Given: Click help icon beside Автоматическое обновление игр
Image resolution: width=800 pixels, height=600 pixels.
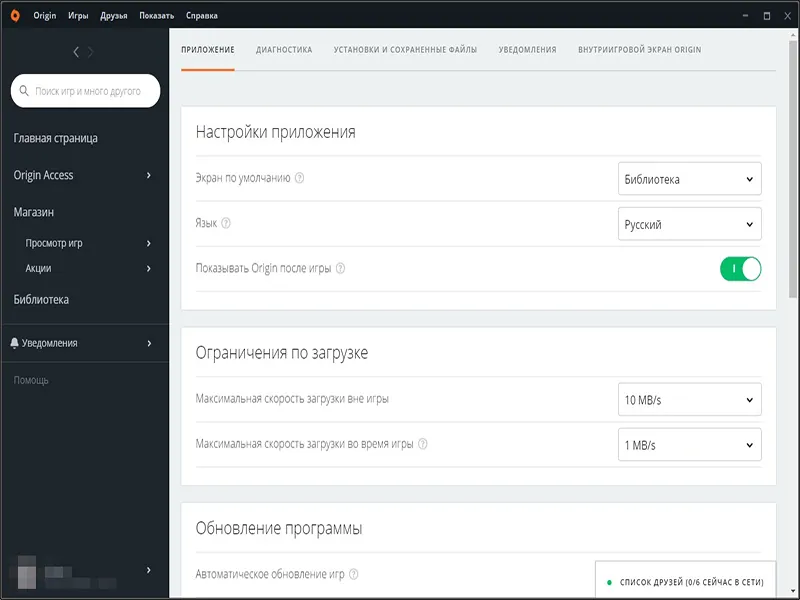Looking at the screenshot, I should (x=353, y=575).
